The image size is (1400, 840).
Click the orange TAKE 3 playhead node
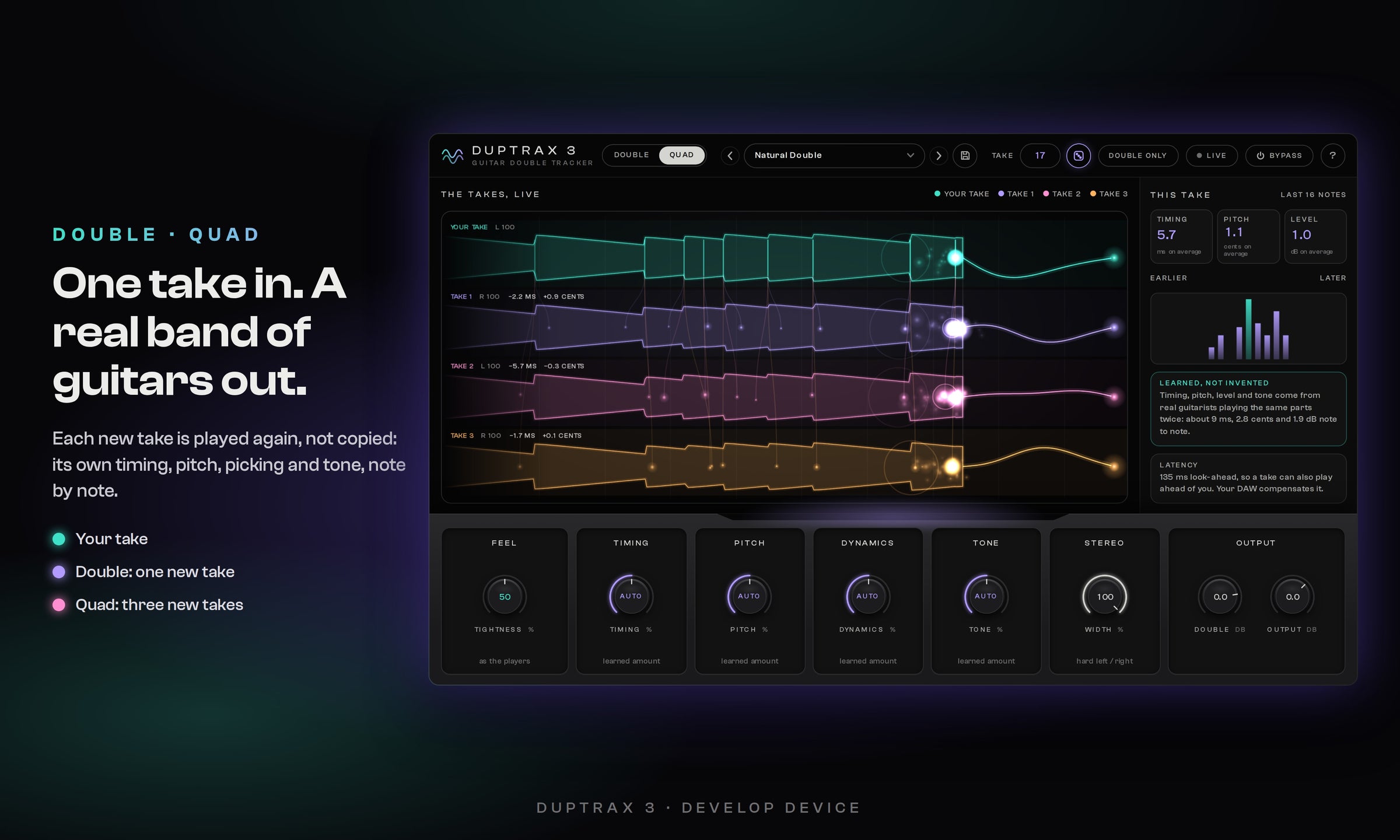[x=952, y=466]
